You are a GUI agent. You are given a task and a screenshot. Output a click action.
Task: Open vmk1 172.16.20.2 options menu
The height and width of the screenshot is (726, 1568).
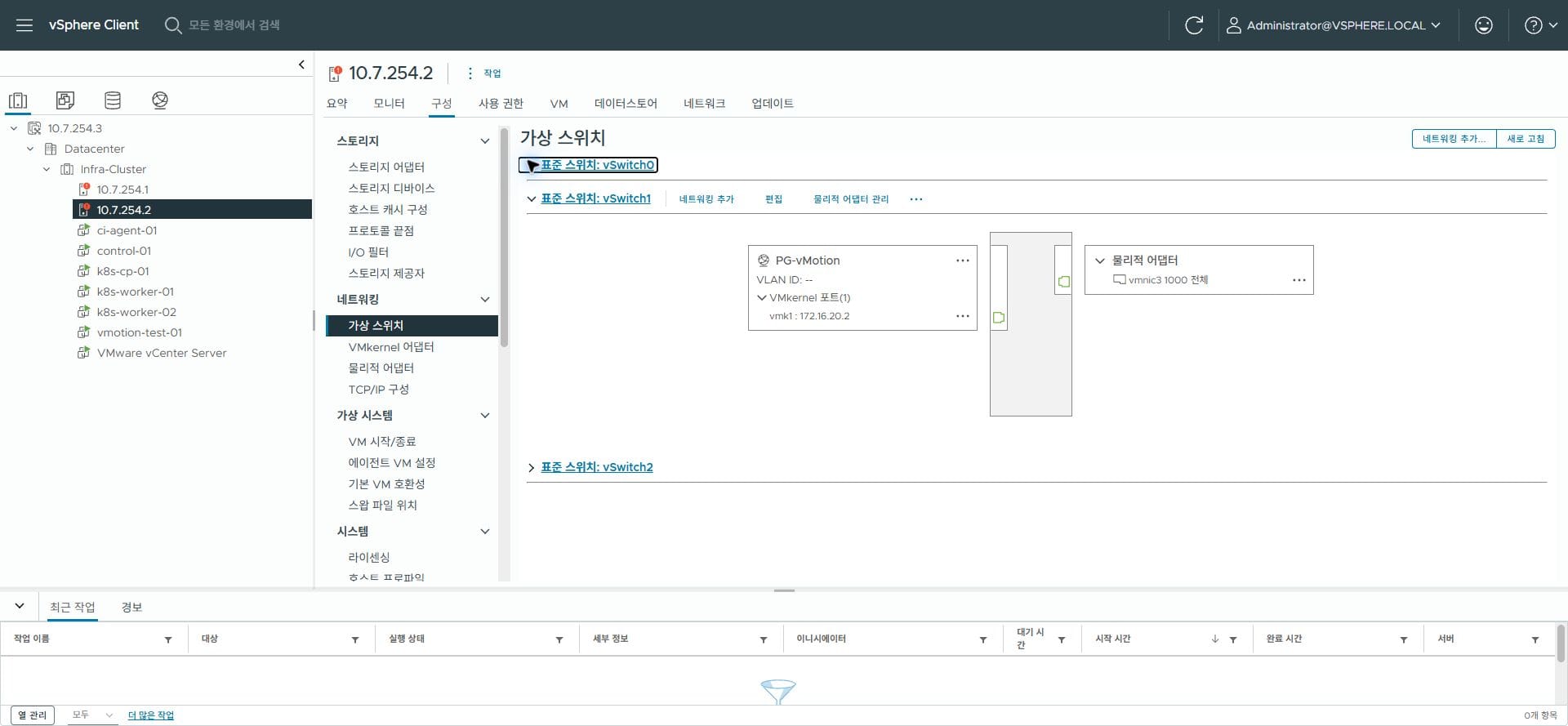click(963, 316)
